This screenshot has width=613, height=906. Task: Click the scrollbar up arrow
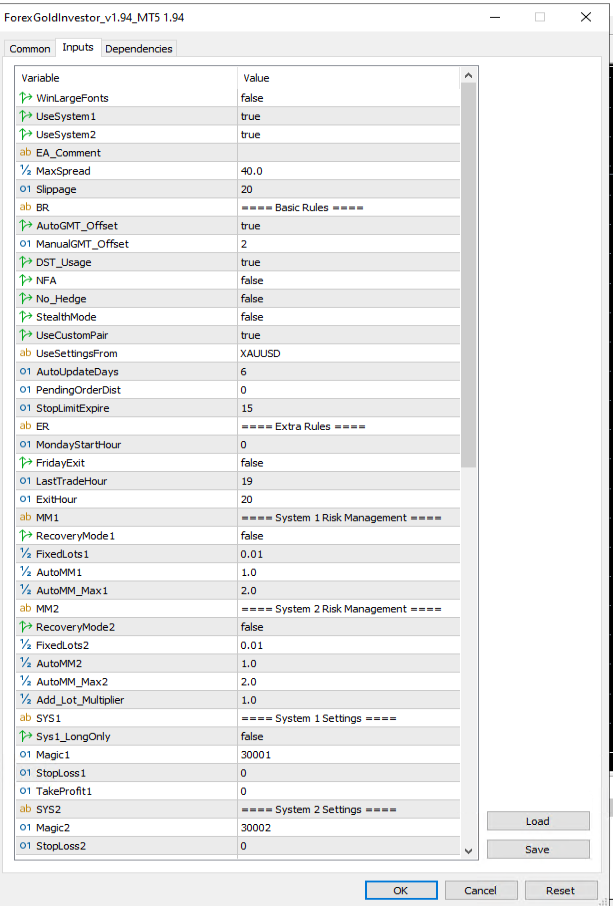pos(469,76)
